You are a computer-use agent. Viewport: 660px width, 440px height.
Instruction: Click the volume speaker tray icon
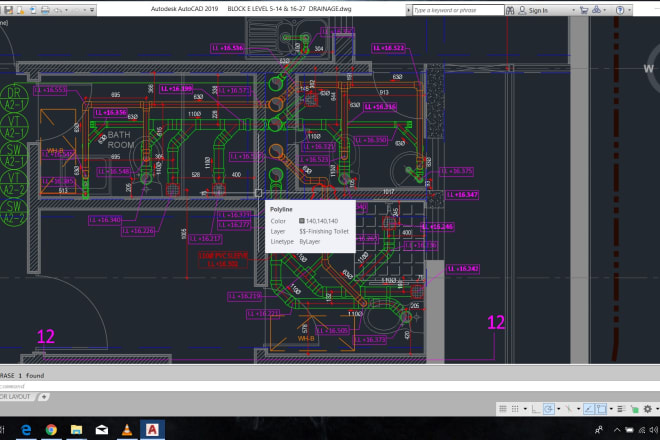point(653,430)
